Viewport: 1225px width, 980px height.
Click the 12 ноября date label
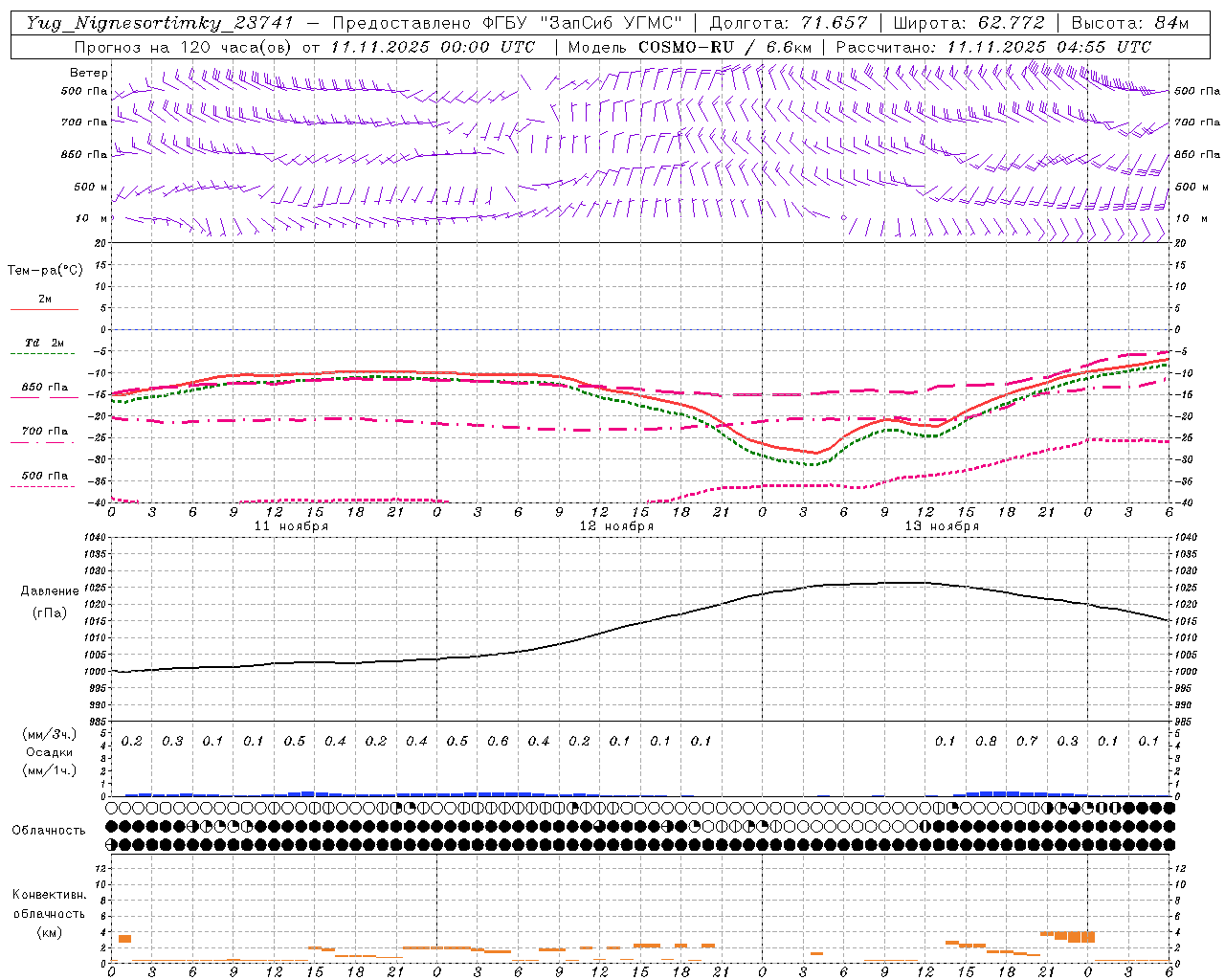tap(616, 526)
